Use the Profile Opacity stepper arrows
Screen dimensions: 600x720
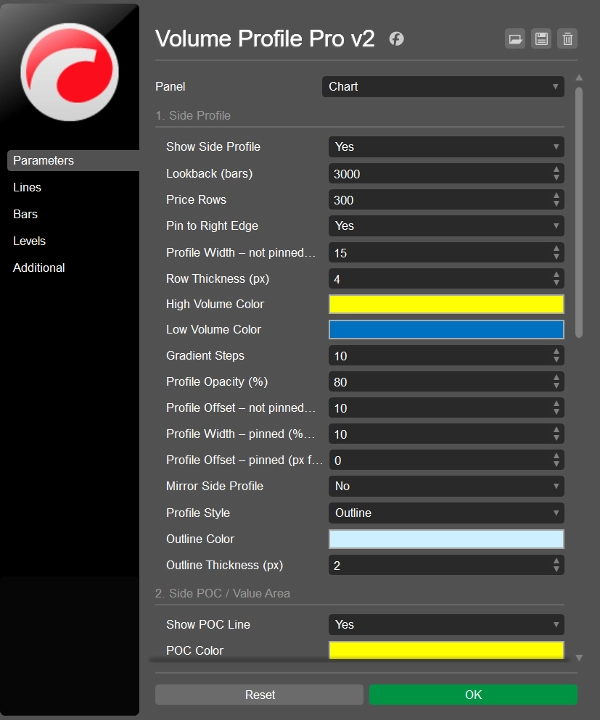pos(556,382)
